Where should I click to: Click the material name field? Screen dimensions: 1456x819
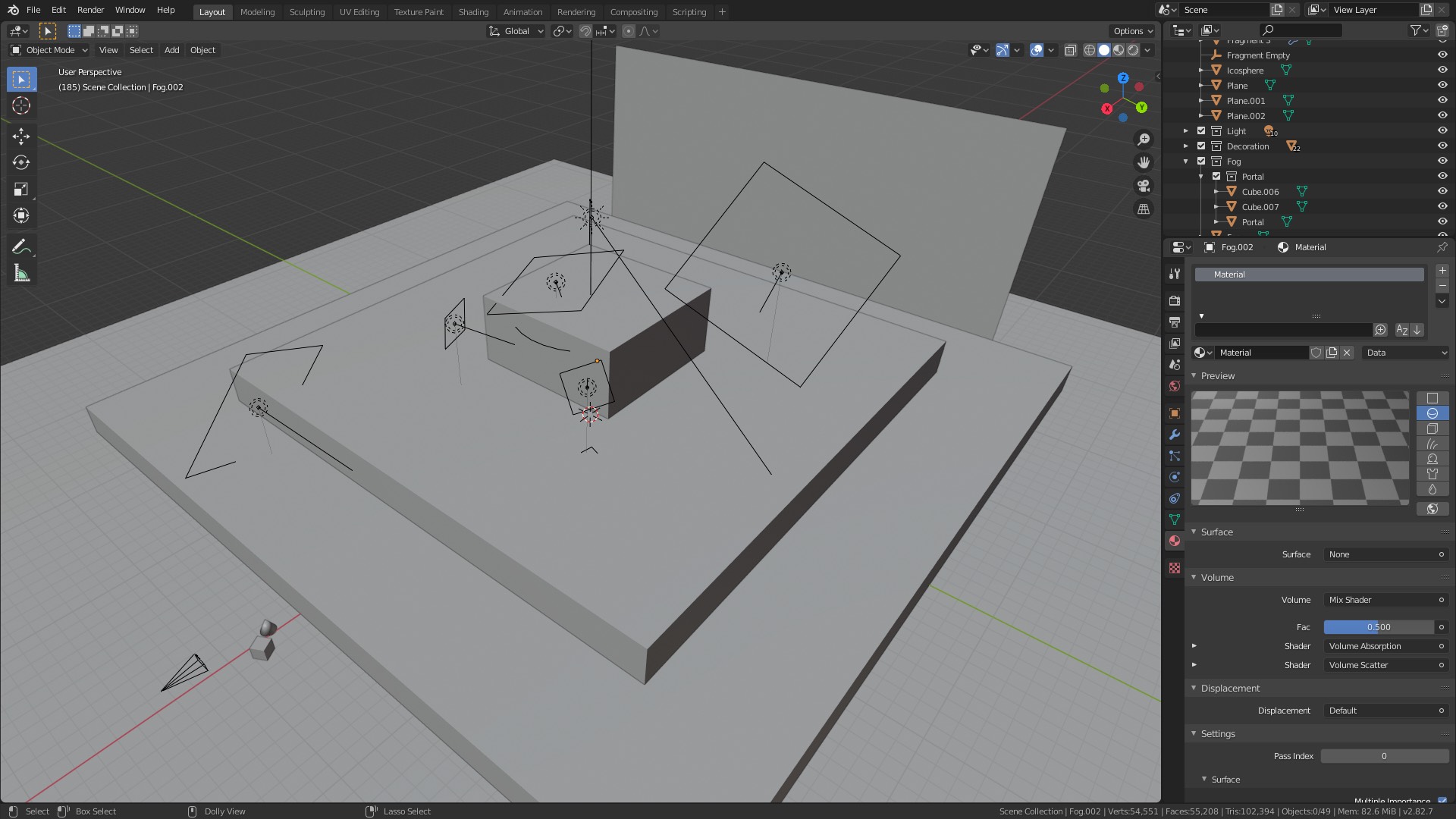[x=1262, y=353]
